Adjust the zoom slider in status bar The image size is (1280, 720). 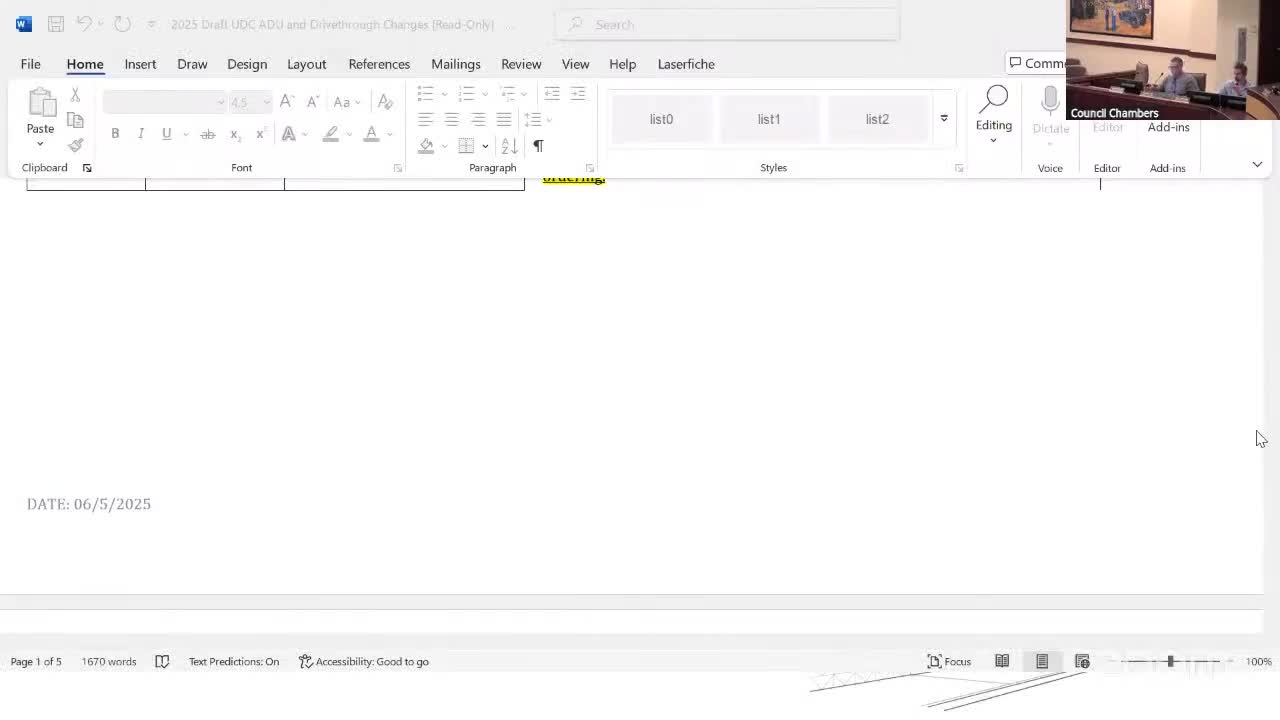click(x=1170, y=661)
